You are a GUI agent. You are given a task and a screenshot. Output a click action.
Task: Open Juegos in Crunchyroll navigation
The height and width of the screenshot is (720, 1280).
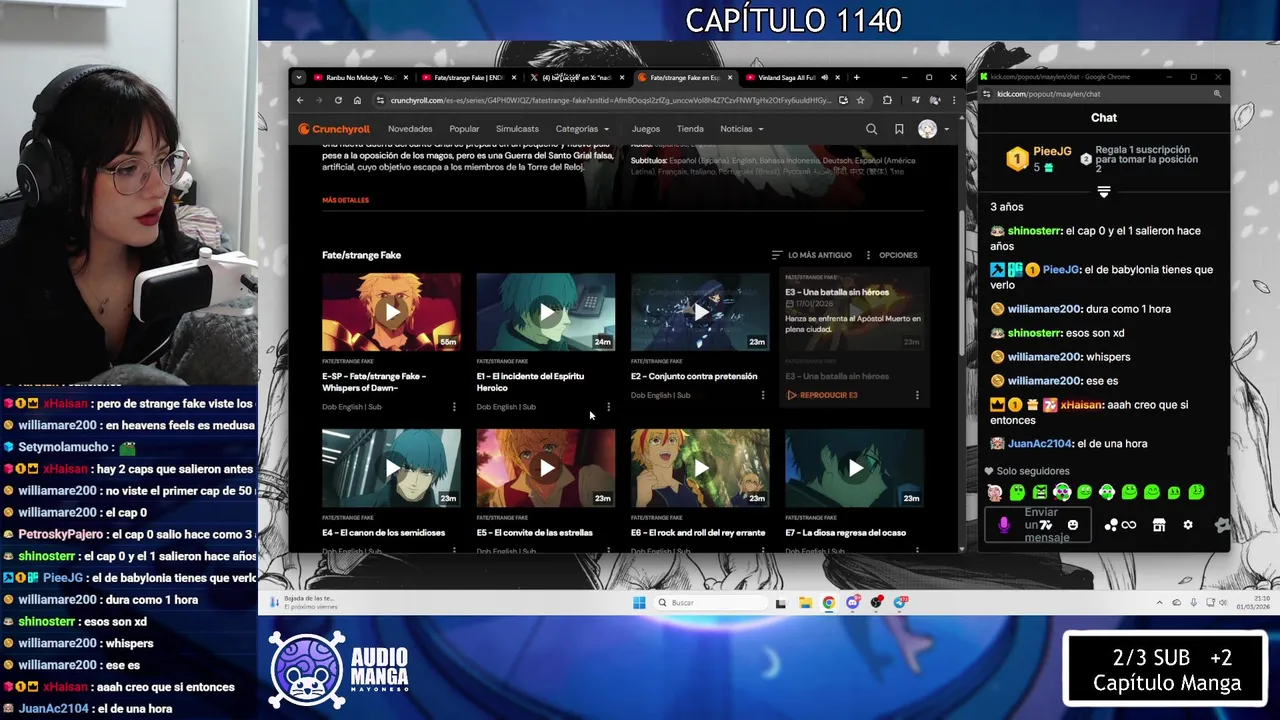(645, 129)
